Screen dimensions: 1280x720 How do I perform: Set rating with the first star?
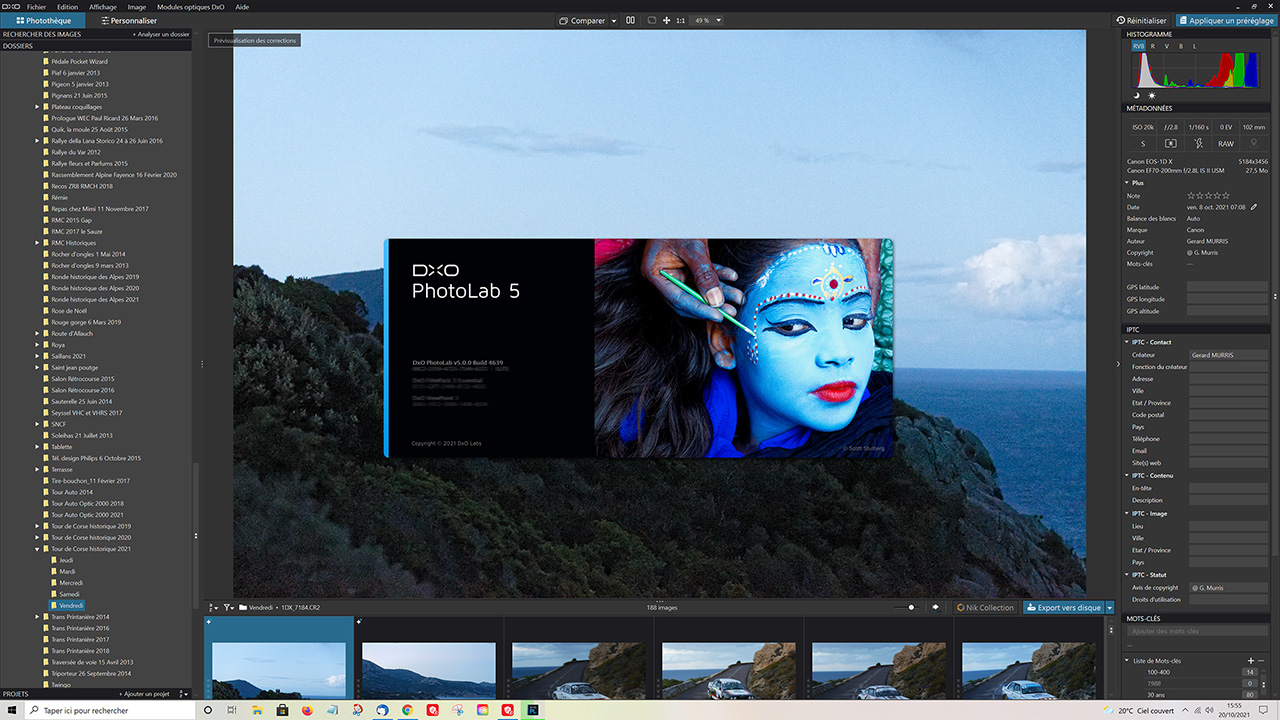pyautogui.click(x=1191, y=195)
